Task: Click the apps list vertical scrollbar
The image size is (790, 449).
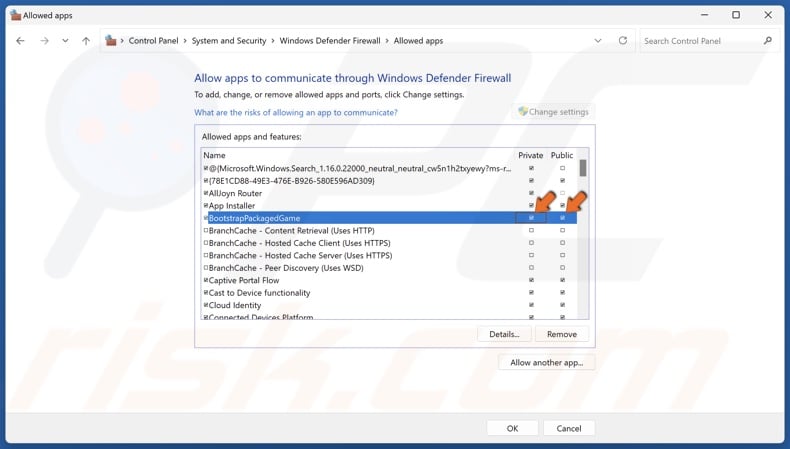Action: point(583,240)
